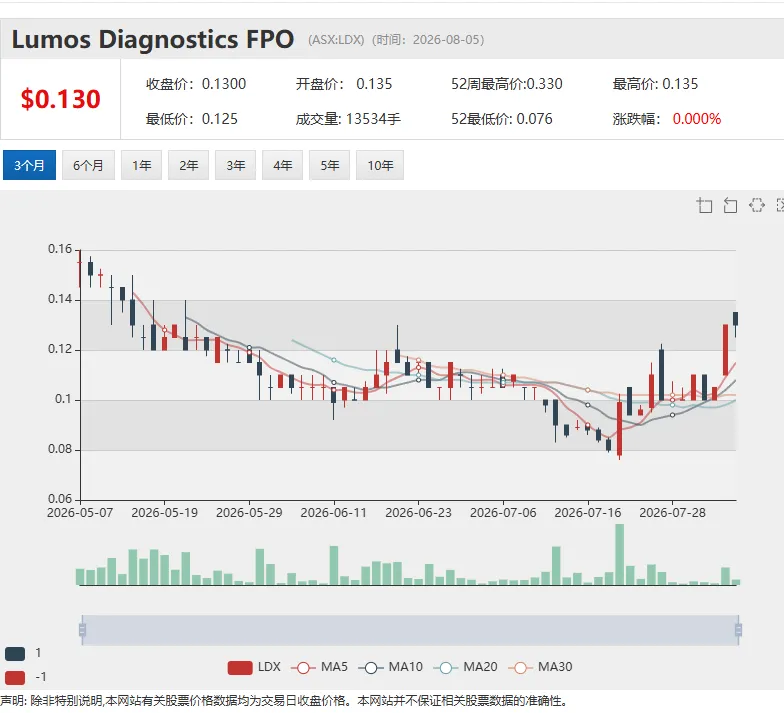Click the (ASX:LDX) ticker text

[336, 40]
